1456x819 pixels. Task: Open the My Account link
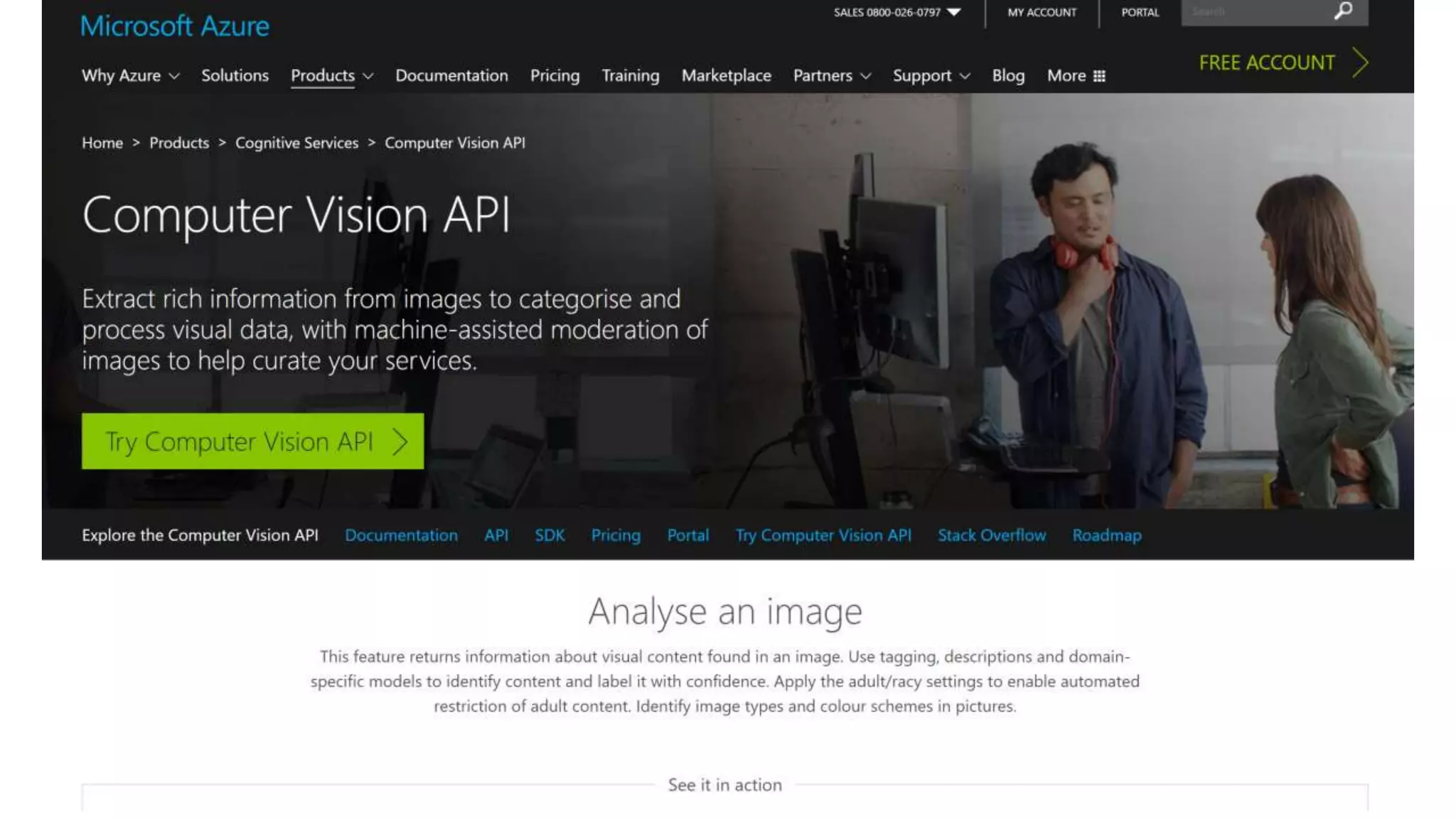[1042, 12]
